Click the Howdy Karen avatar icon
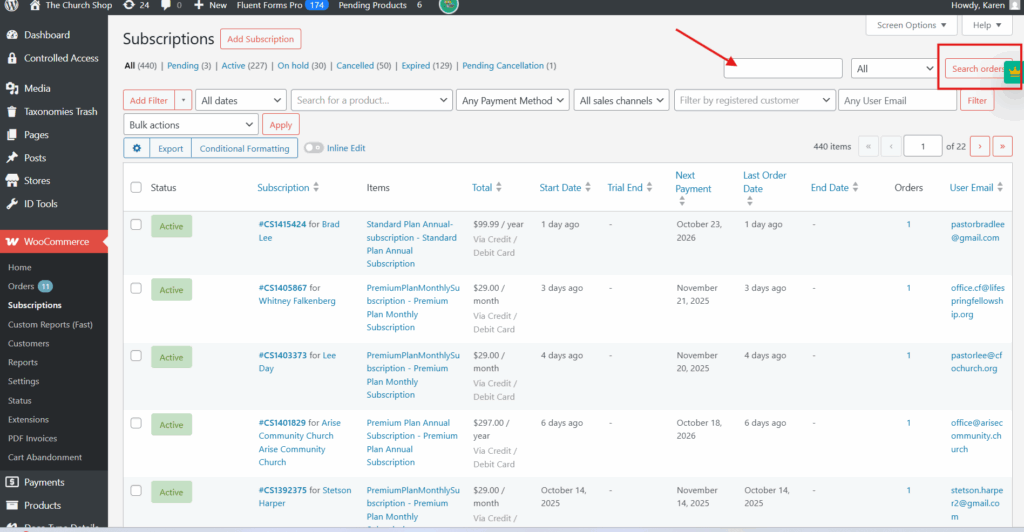The image size is (1024, 532). pos(1014,6)
